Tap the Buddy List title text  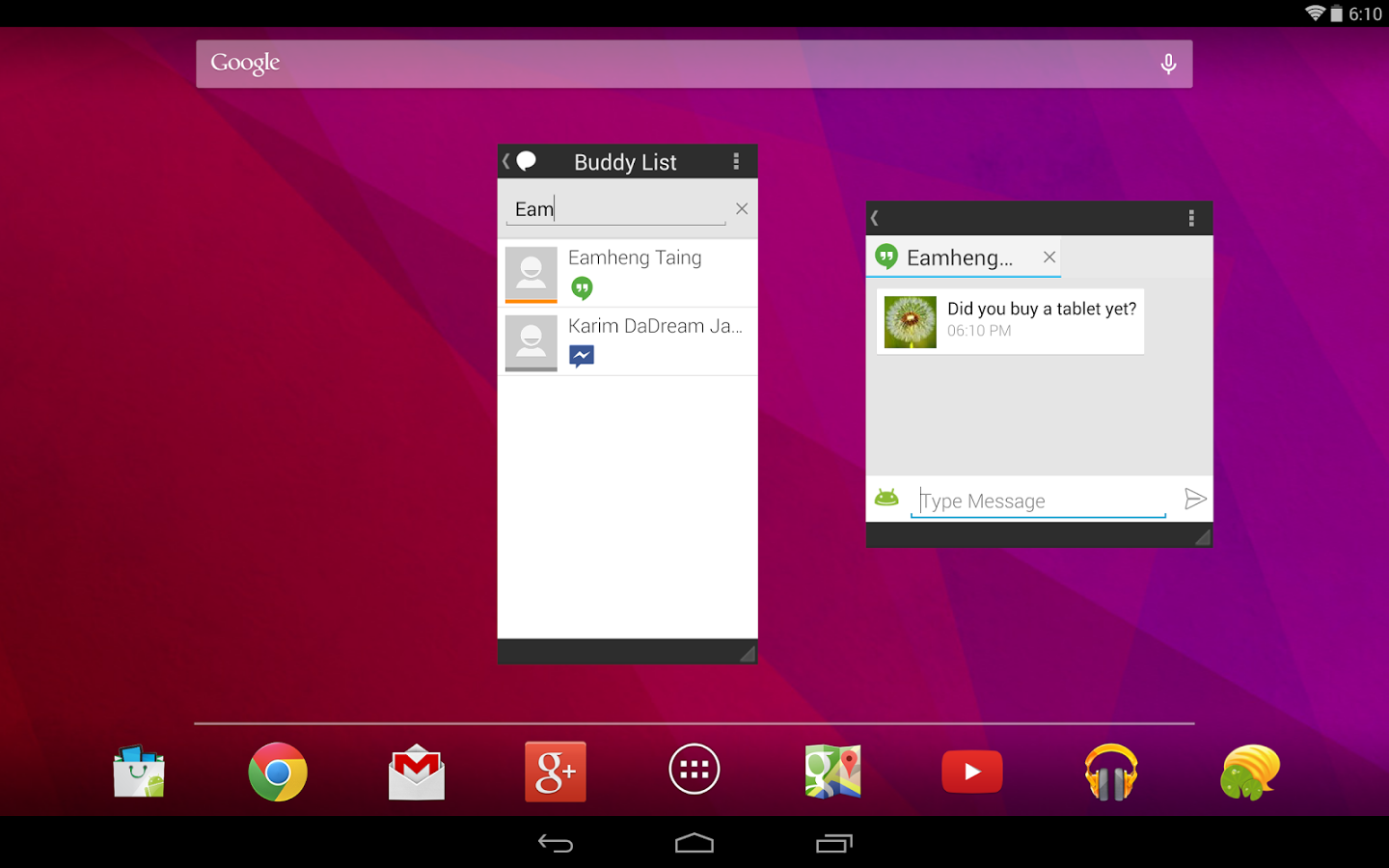click(625, 162)
